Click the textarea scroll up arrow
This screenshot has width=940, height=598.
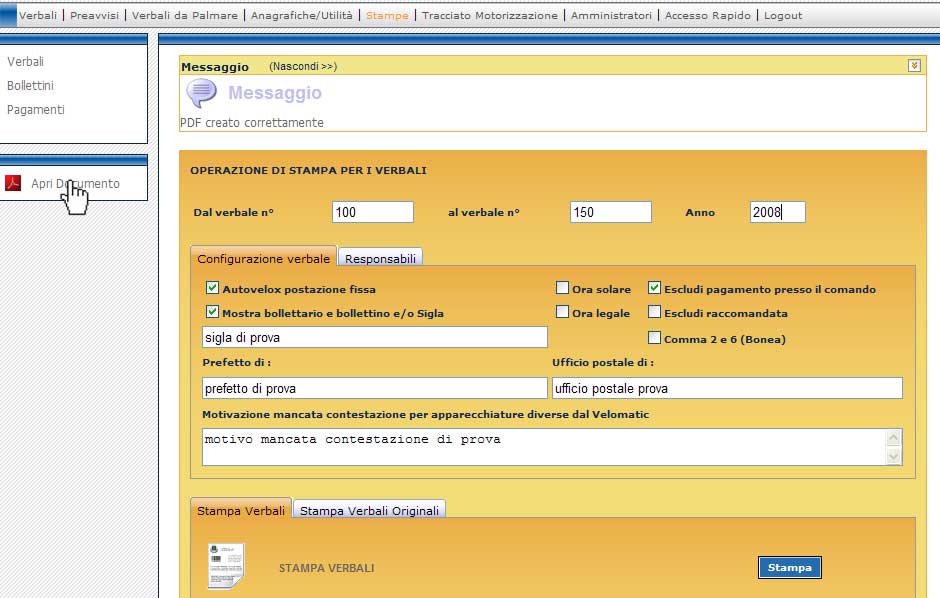click(x=893, y=437)
